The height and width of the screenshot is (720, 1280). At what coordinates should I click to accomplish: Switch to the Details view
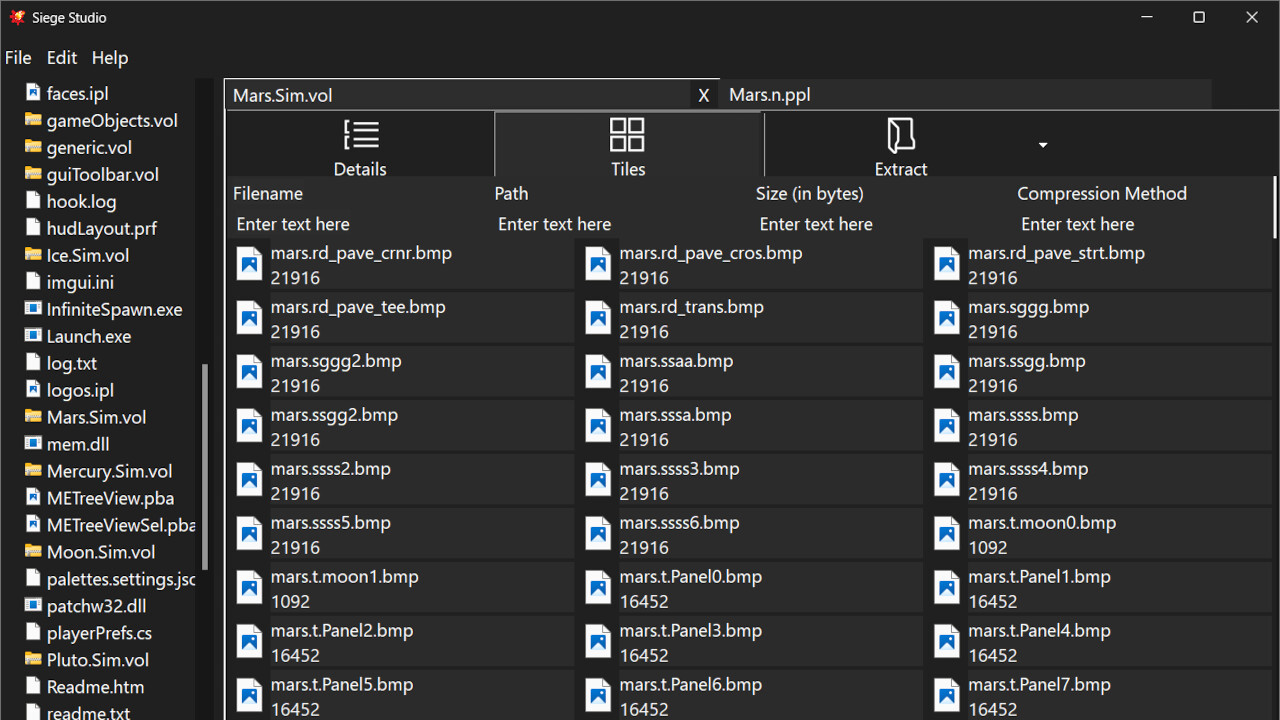coord(360,144)
